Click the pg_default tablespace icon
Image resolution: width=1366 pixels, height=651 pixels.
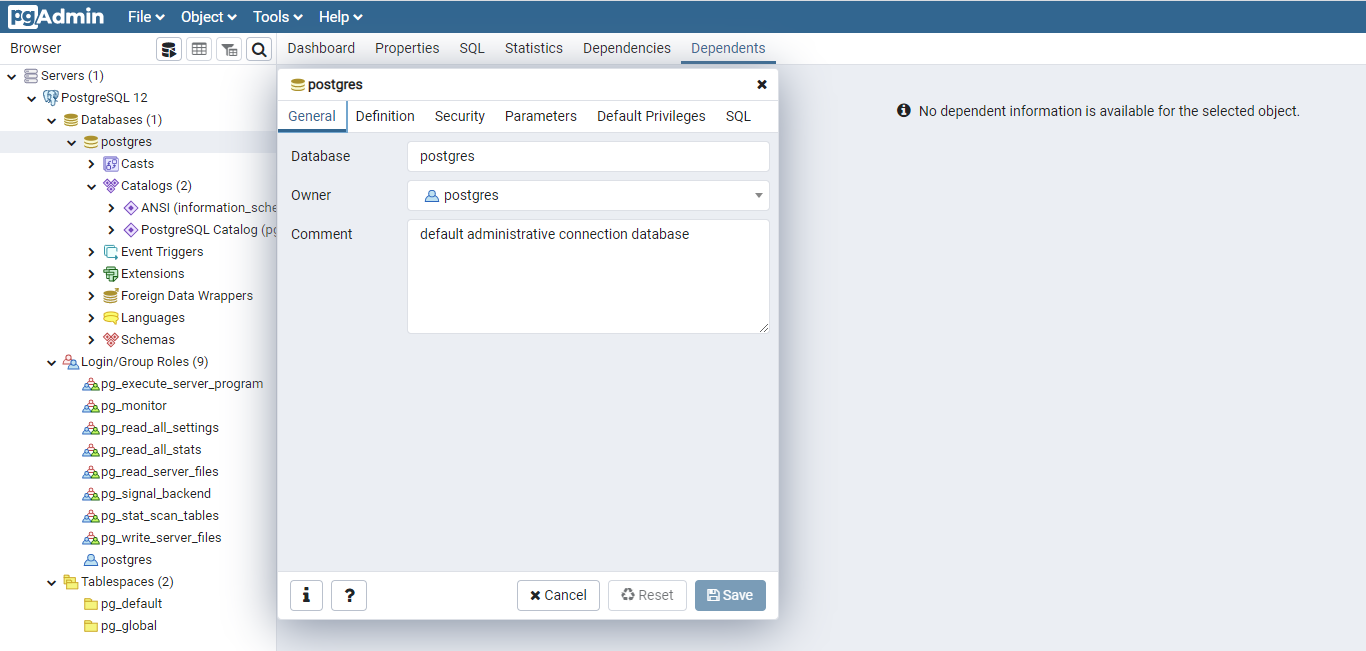click(x=91, y=604)
